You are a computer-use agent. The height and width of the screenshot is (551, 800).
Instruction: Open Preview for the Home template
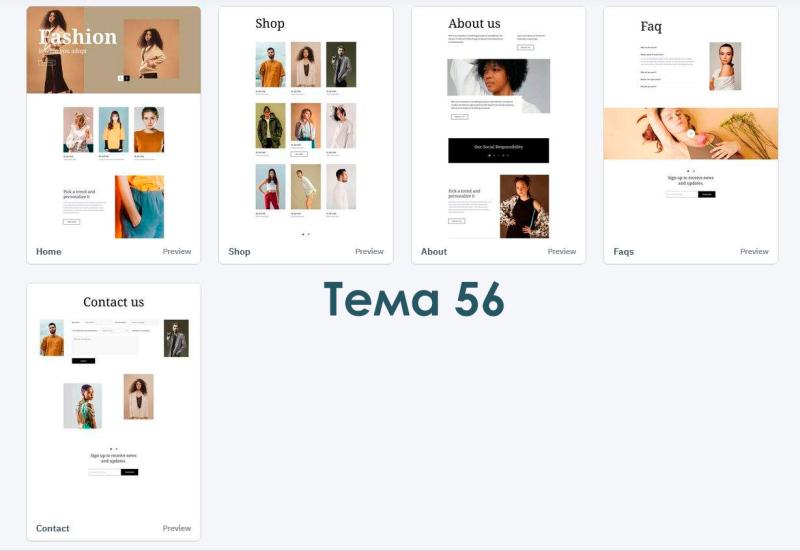point(177,252)
